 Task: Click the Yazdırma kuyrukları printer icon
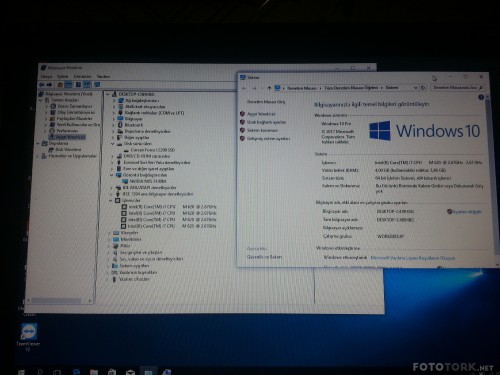tap(114, 272)
